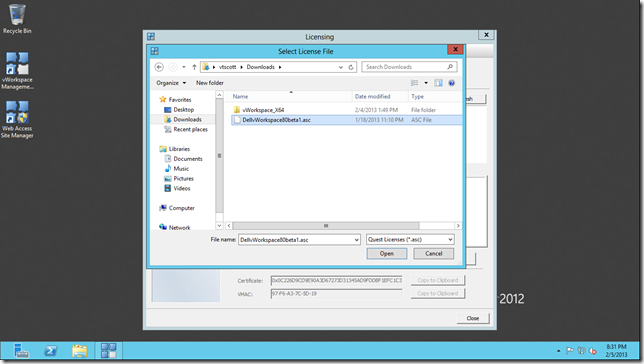
Task: Refresh the Downloads folder listing
Action: (x=351, y=67)
